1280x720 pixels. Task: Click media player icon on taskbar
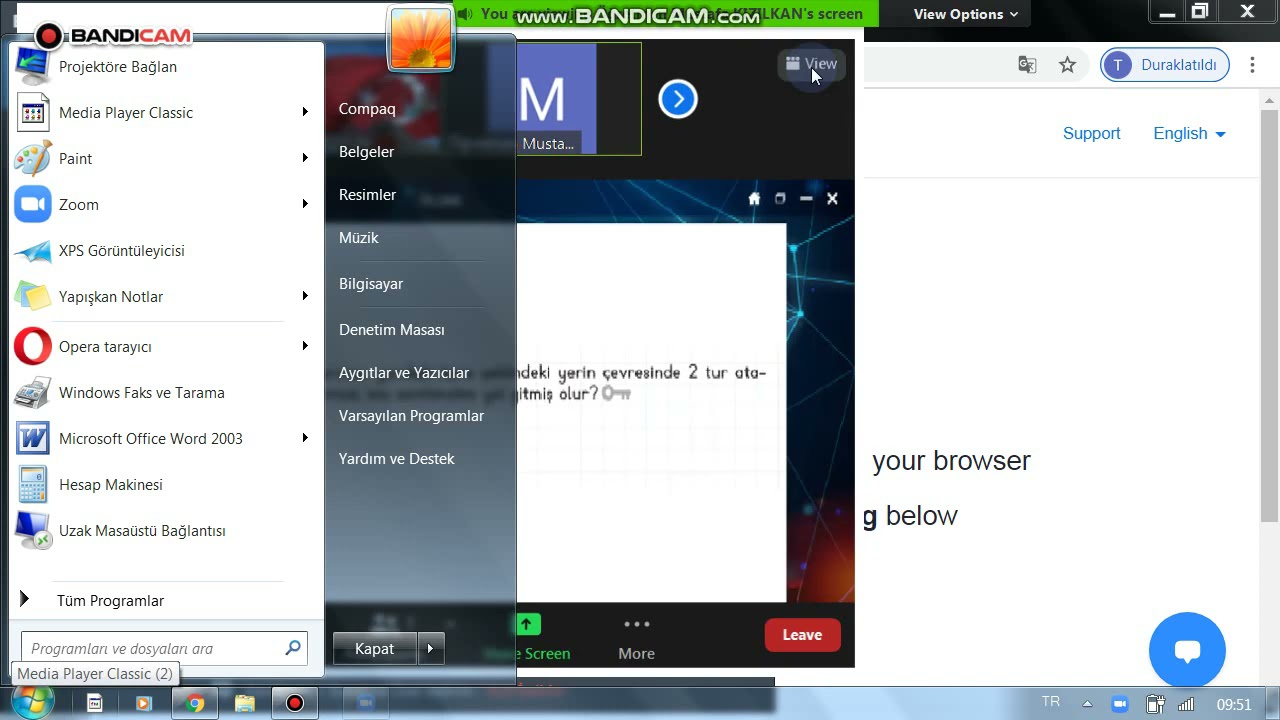(x=143, y=704)
